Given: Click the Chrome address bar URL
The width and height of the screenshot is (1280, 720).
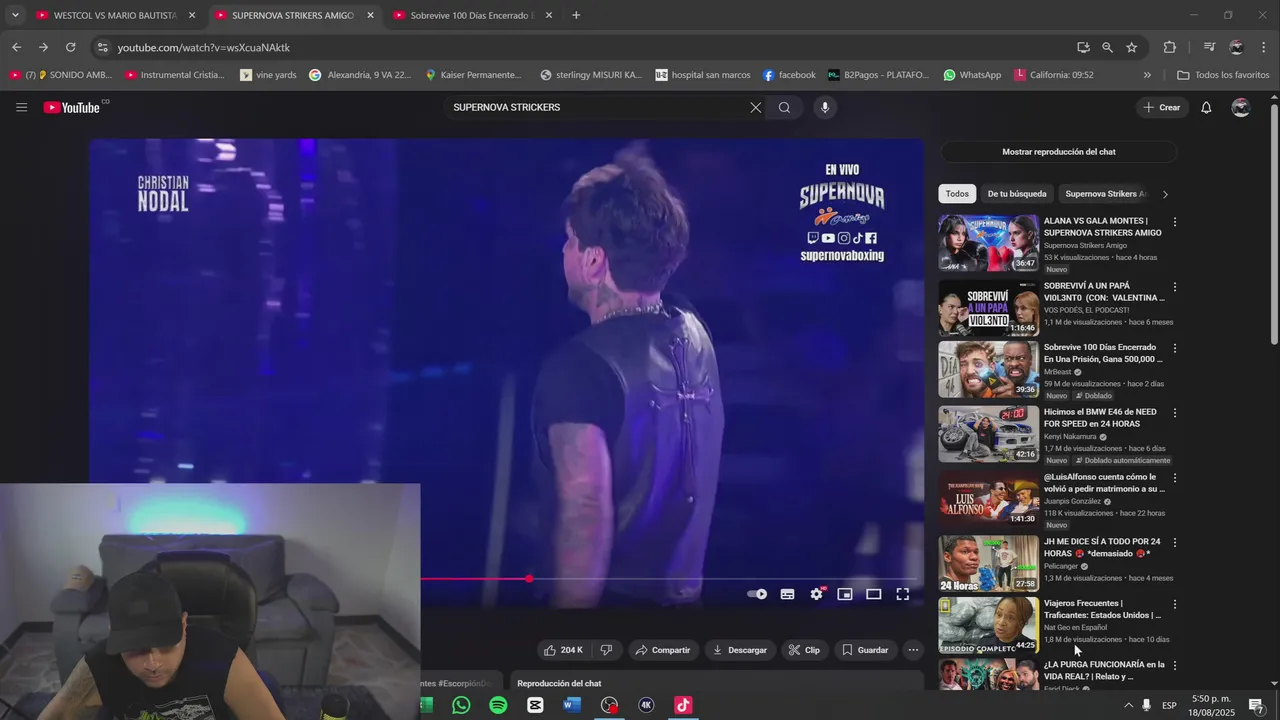Looking at the screenshot, I should point(203,47).
